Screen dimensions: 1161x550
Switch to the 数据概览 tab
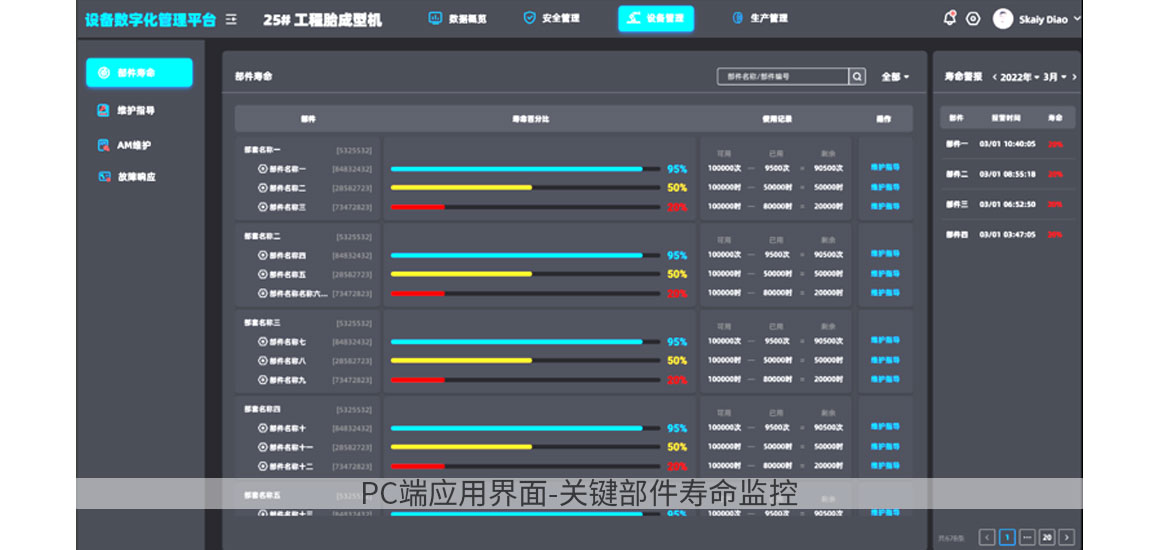[x=458, y=19]
